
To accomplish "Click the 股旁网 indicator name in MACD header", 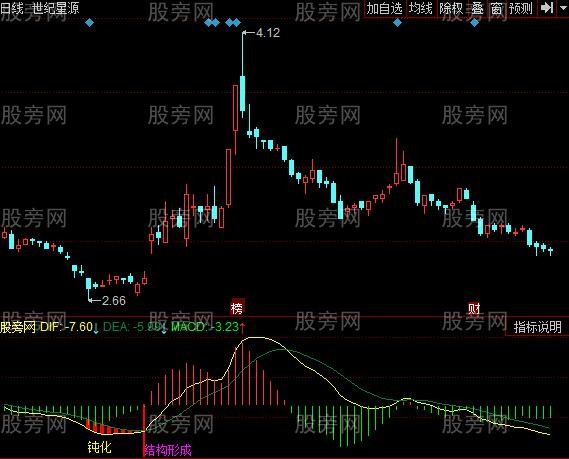I will coord(18,327).
